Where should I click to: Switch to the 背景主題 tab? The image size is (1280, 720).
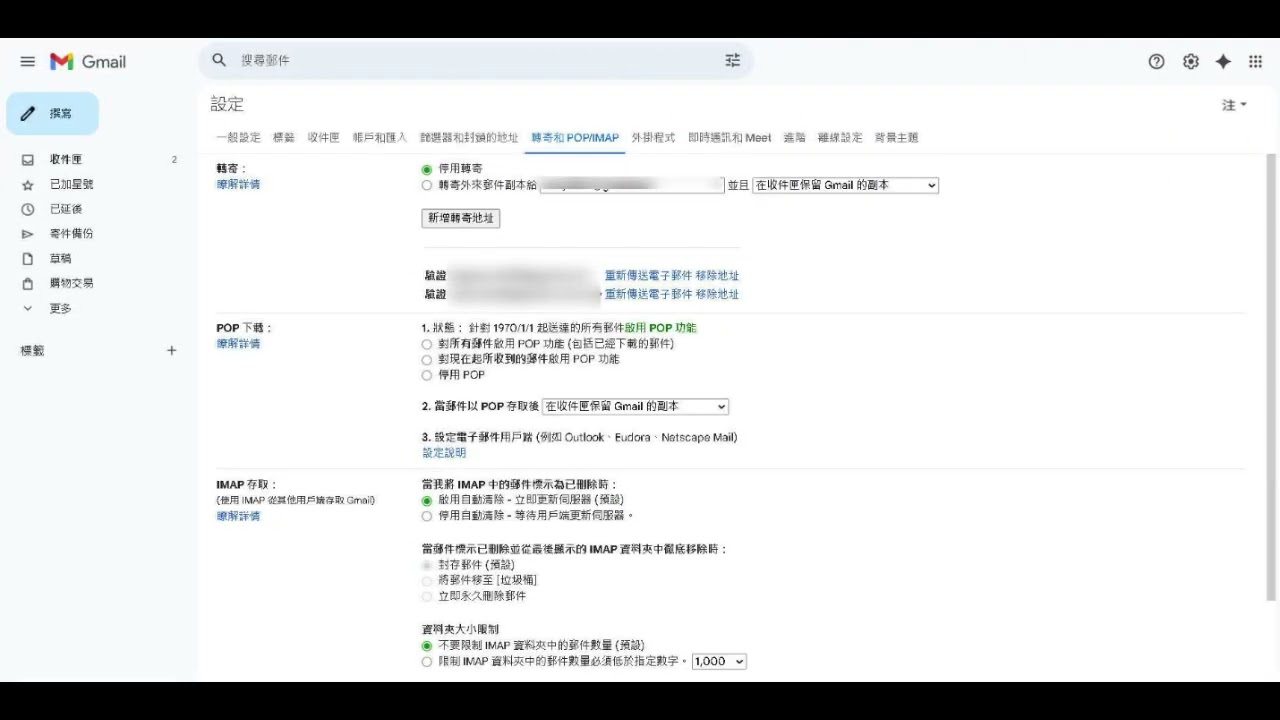tap(896, 138)
